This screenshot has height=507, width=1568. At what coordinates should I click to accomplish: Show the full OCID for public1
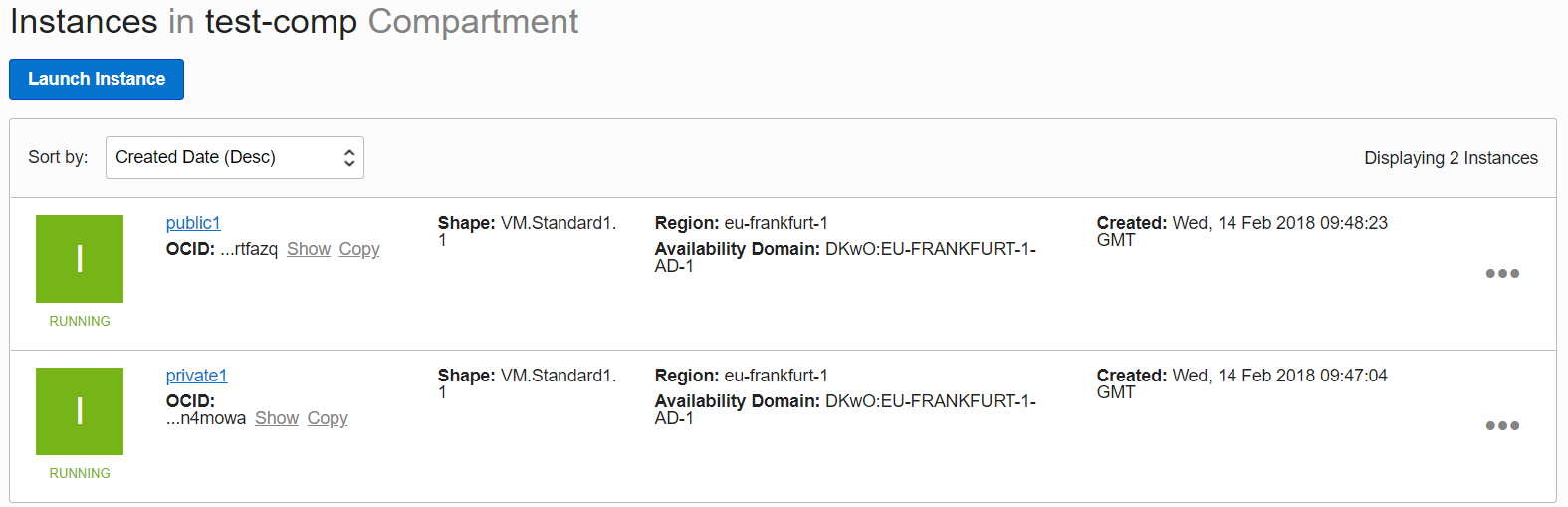309,249
